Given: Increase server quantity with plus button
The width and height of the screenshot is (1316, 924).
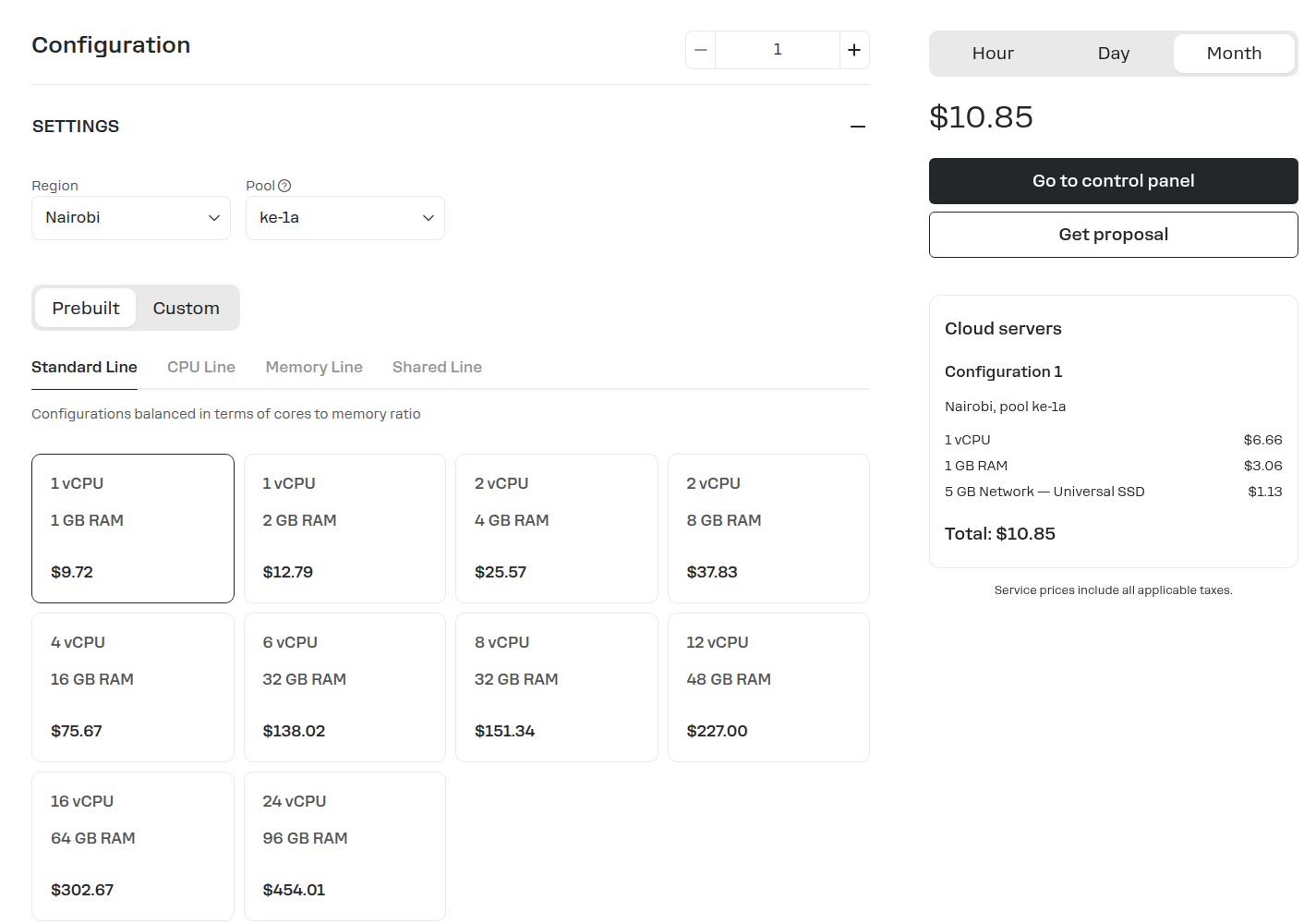Looking at the screenshot, I should coord(854,50).
